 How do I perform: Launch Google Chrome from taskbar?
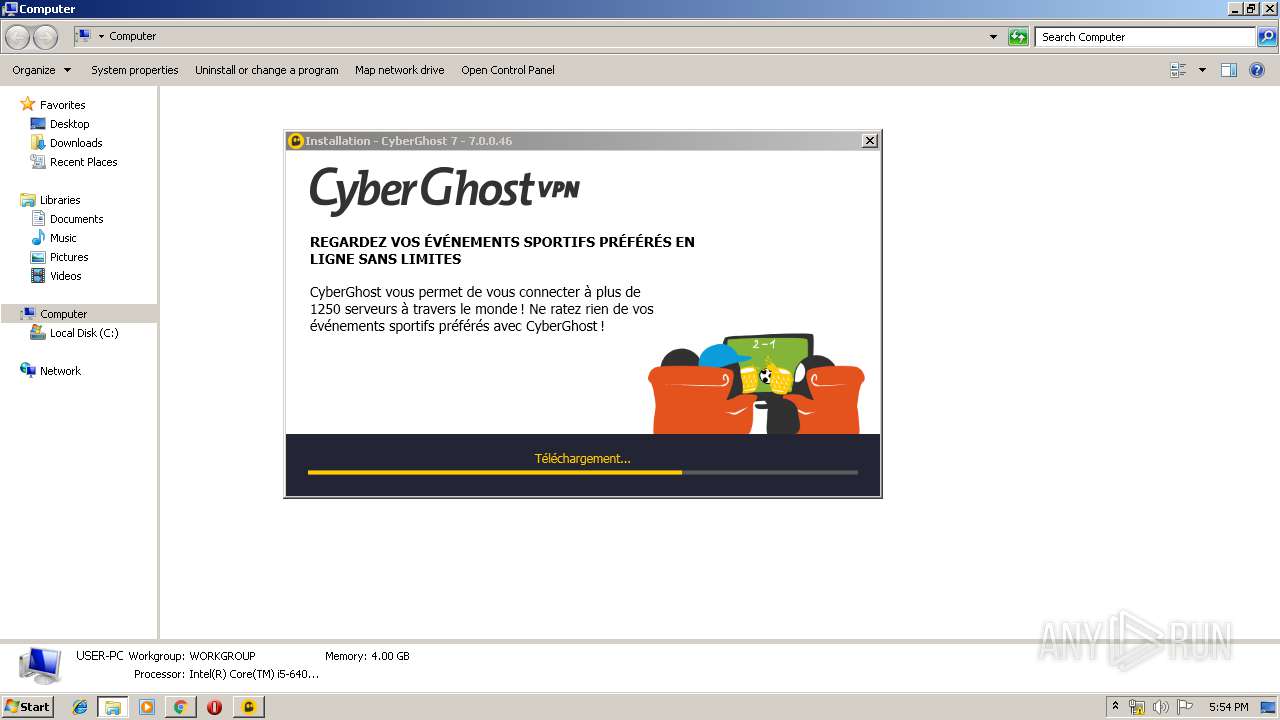(x=180, y=707)
